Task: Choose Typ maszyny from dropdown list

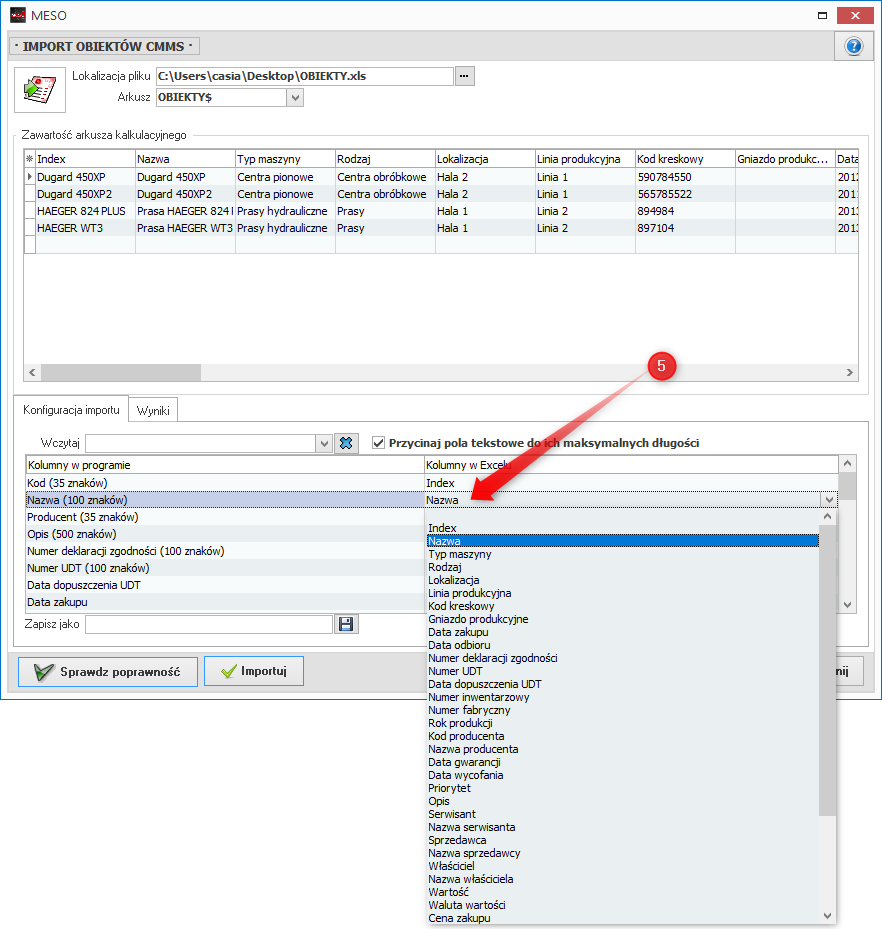Action: point(460,554)
